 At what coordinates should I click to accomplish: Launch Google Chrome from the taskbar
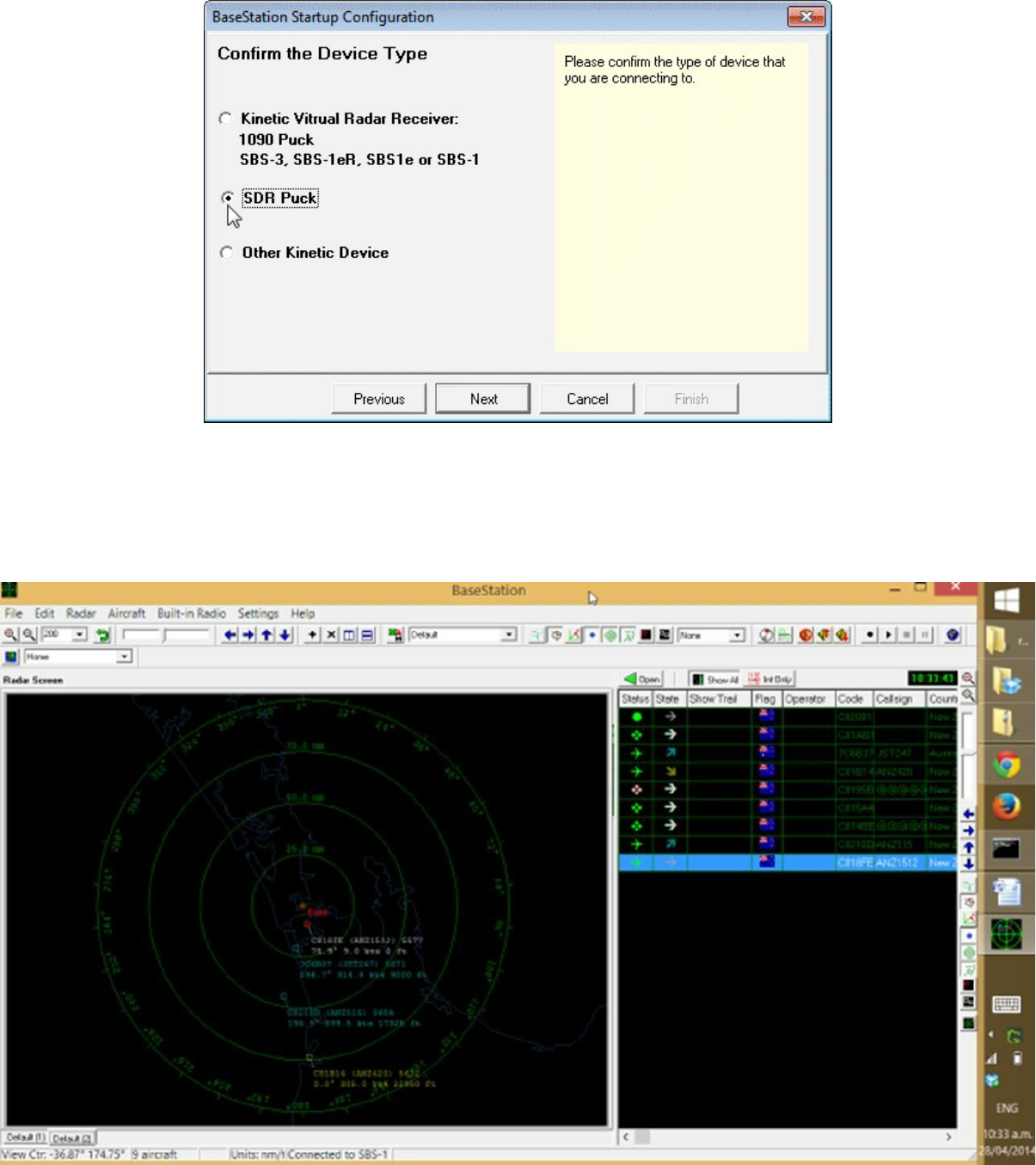1006,763
